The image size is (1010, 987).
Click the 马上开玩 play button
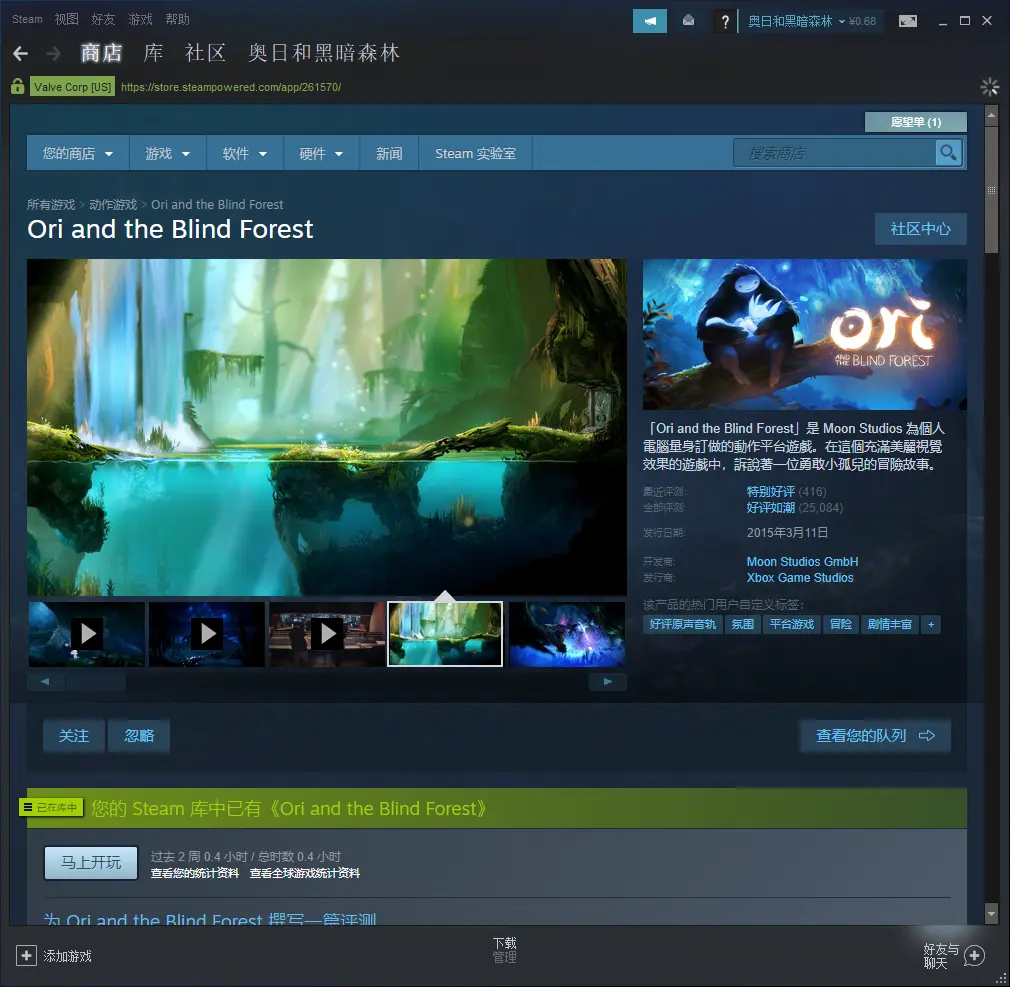[x=91, y=863]
